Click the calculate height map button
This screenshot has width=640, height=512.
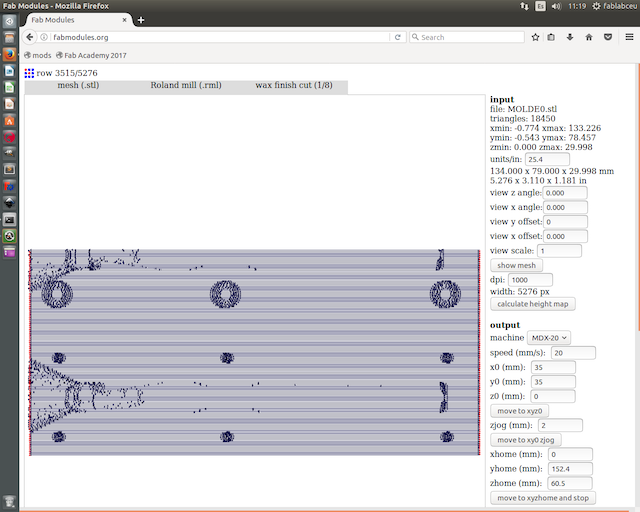click(x=533, y=304)
